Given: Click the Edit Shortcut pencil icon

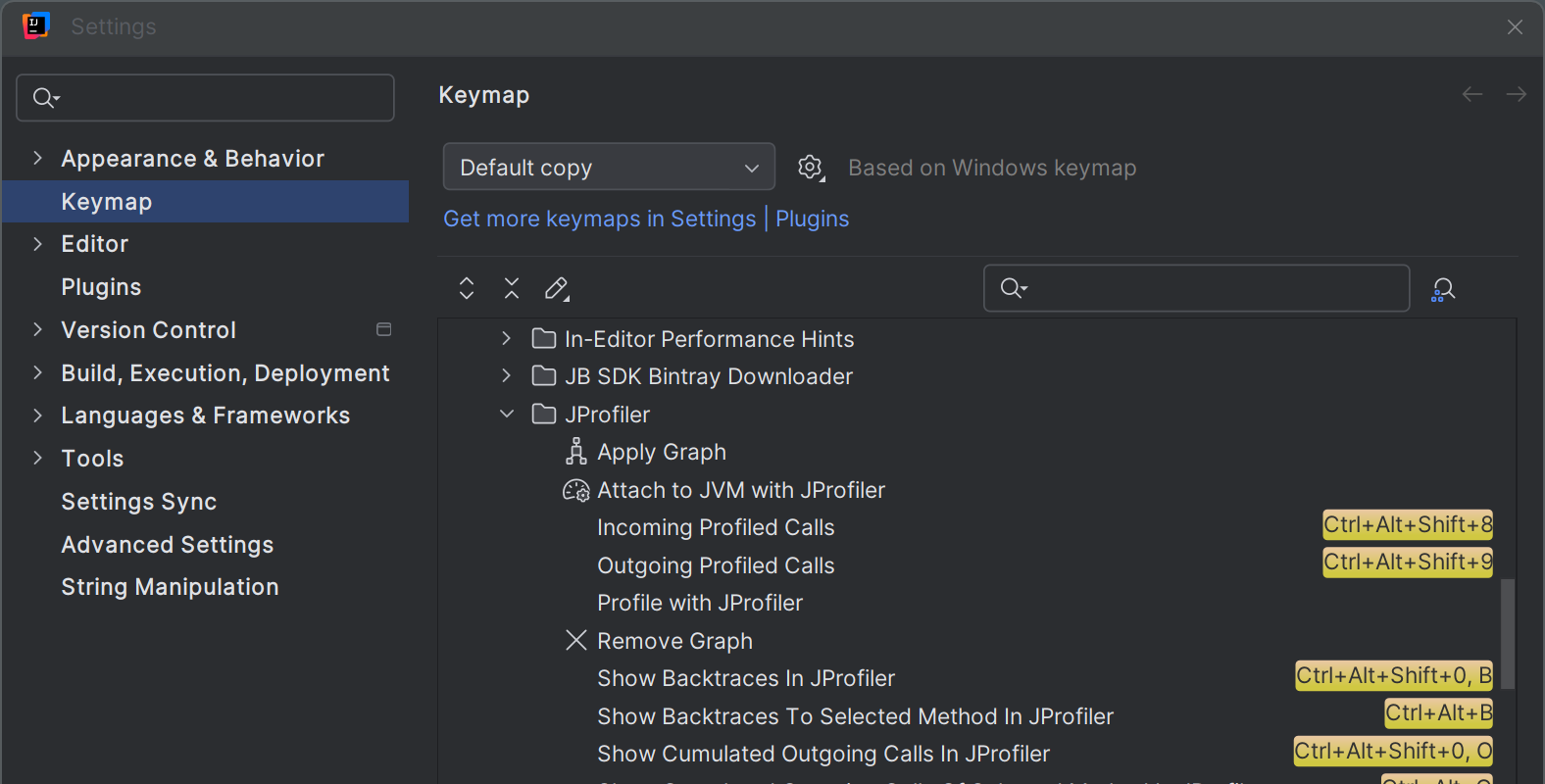Looking at the screenshot, I should [557, 288].
